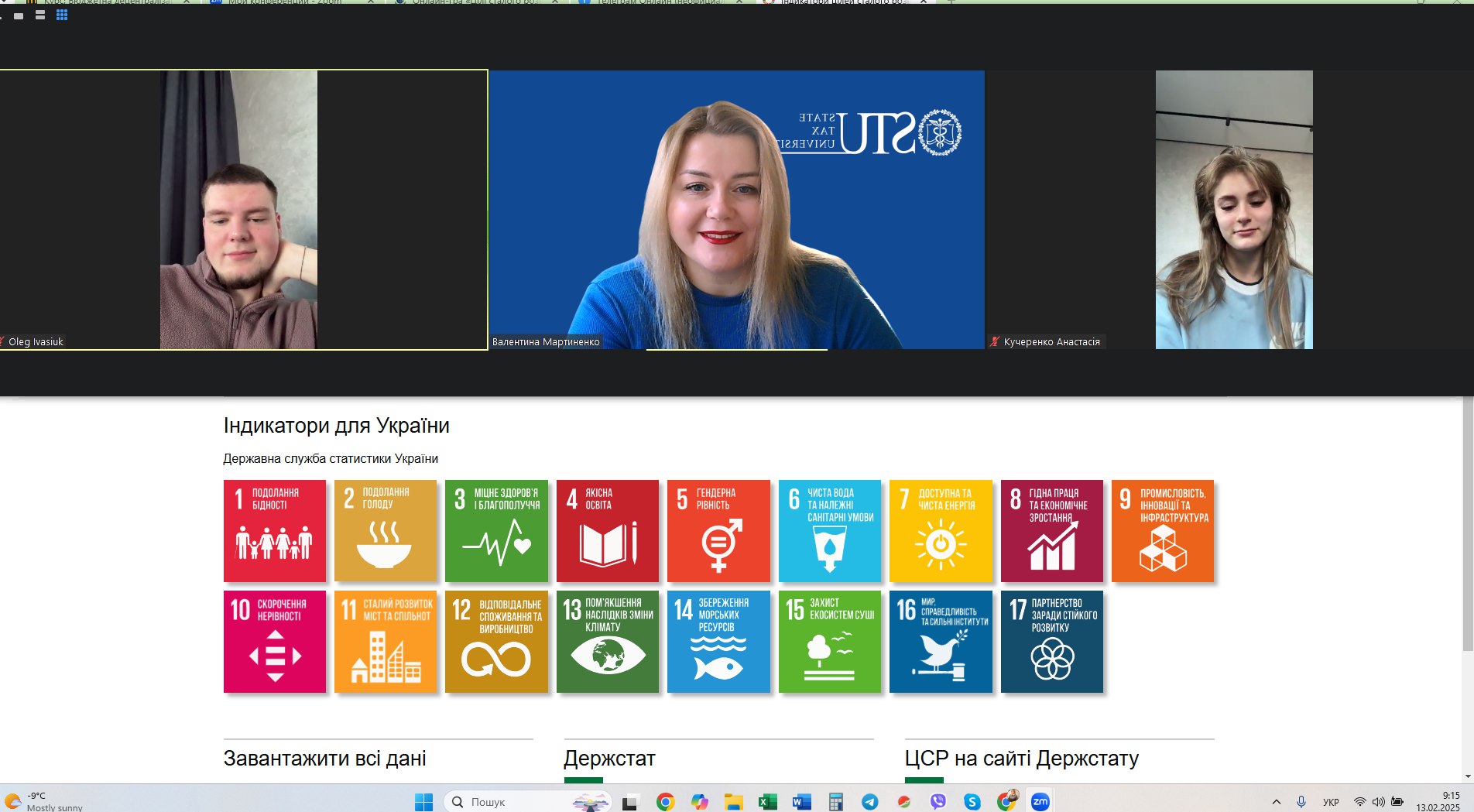Open SDG 13 Пом'якшення наслідків зміни клімату tile
The width and height of the screenshot is (1474, 812).
(x=607, y=642)
